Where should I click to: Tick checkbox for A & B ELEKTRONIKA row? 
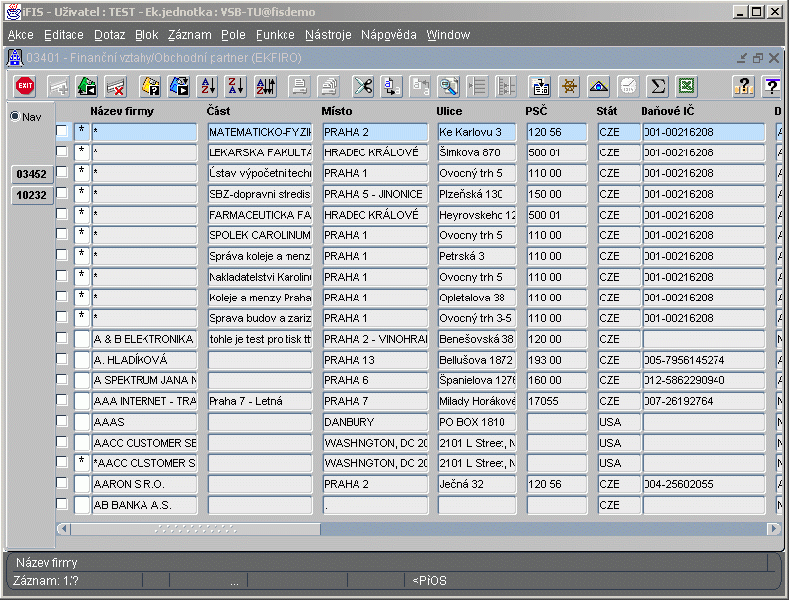61,338
